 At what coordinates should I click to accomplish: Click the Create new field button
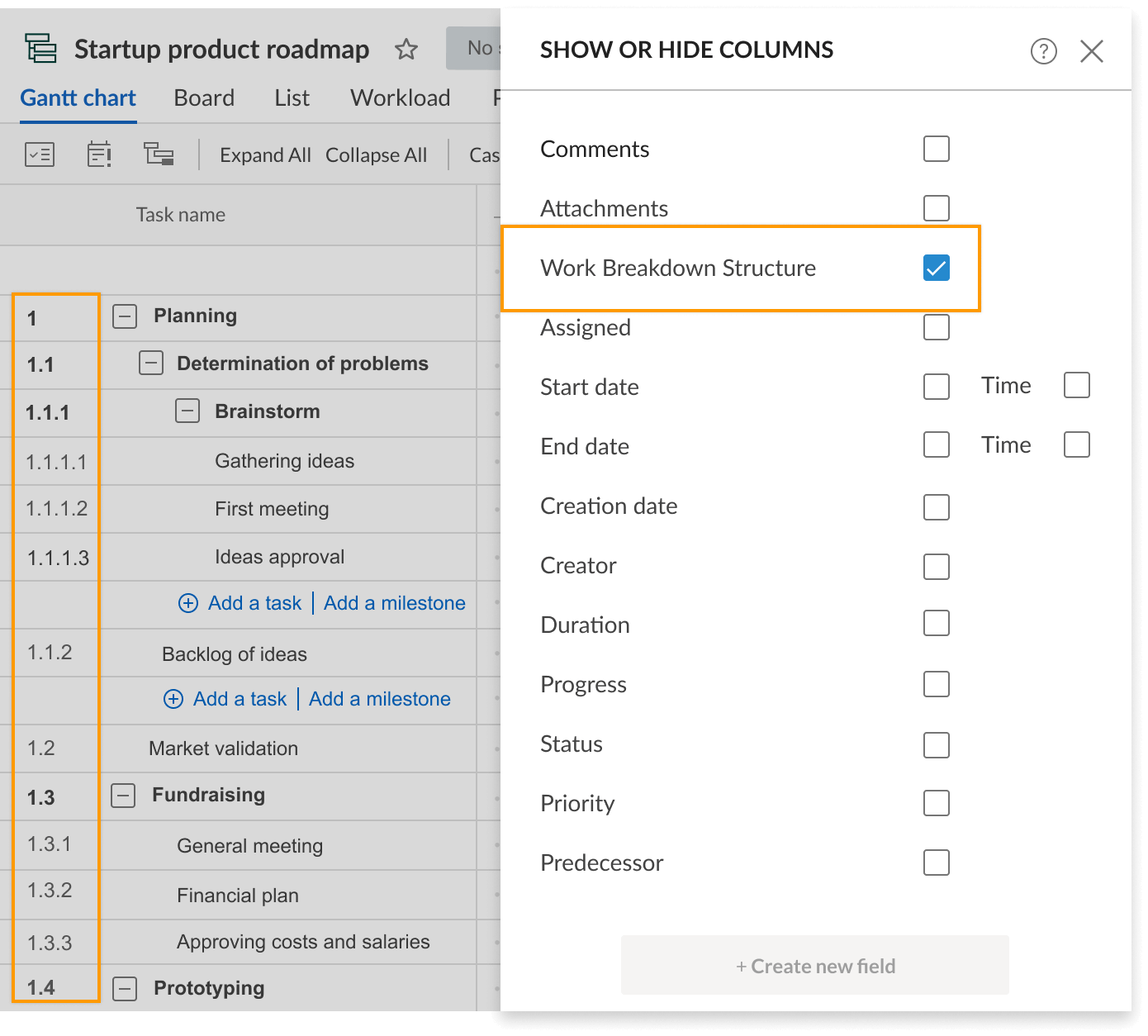click(x=814, y=965)
